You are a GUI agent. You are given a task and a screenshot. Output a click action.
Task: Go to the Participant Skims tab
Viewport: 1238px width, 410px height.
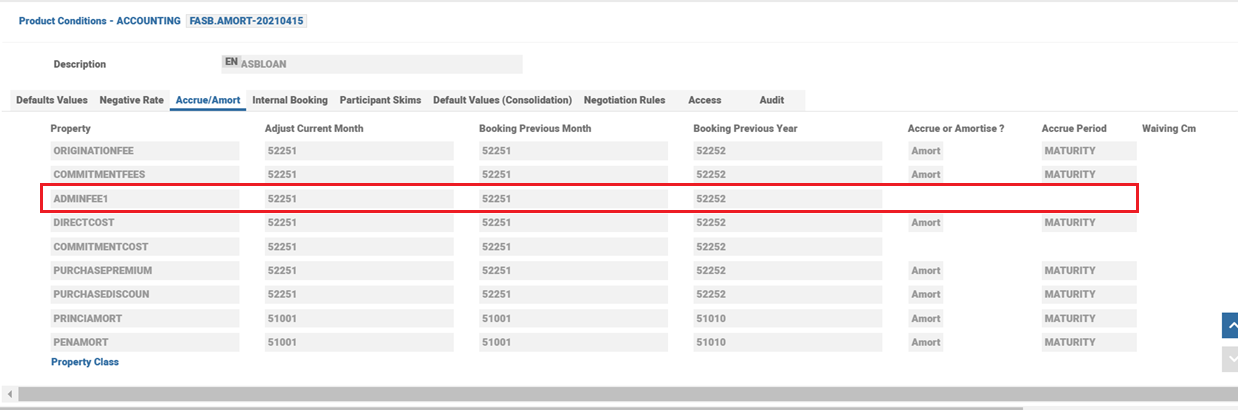[x=380, y=100]
